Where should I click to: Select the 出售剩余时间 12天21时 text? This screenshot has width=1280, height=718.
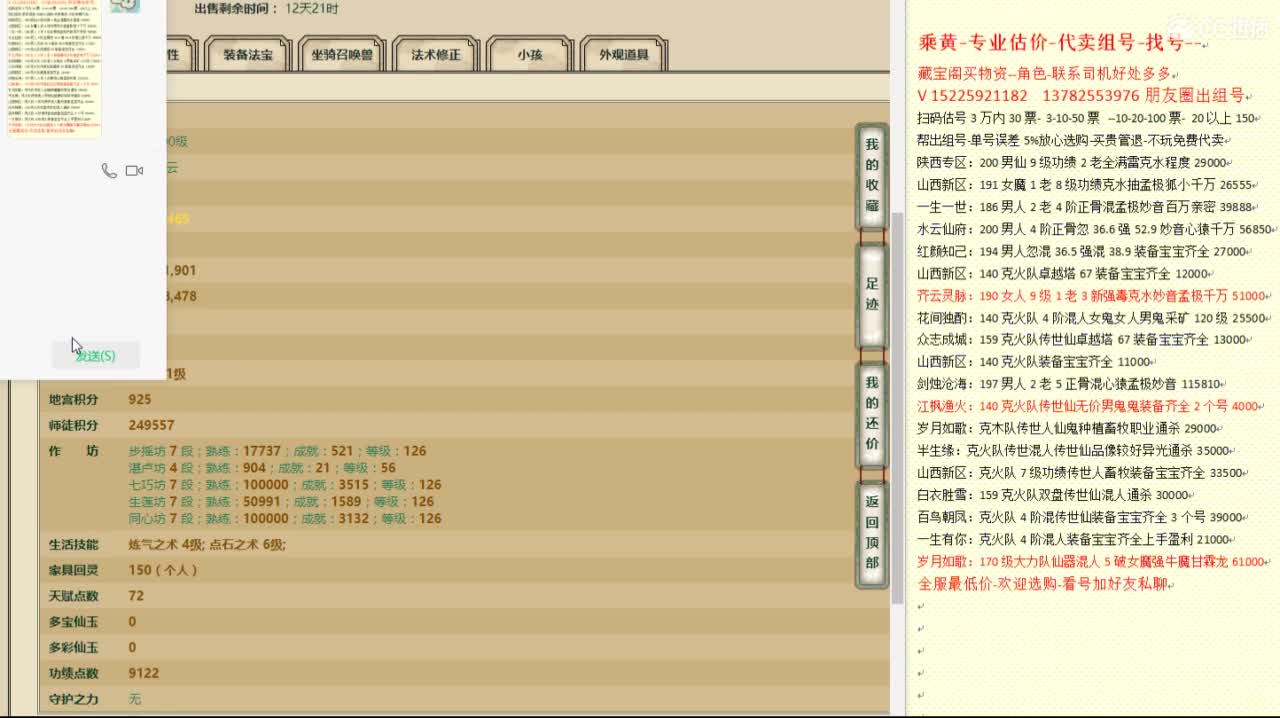pyautogui.click(x=267, y=9)
